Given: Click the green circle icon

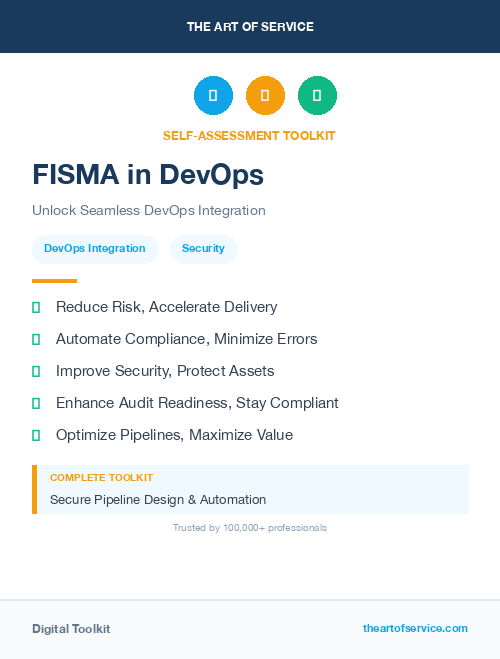Looking at the screenshot, I should (317, 95).
